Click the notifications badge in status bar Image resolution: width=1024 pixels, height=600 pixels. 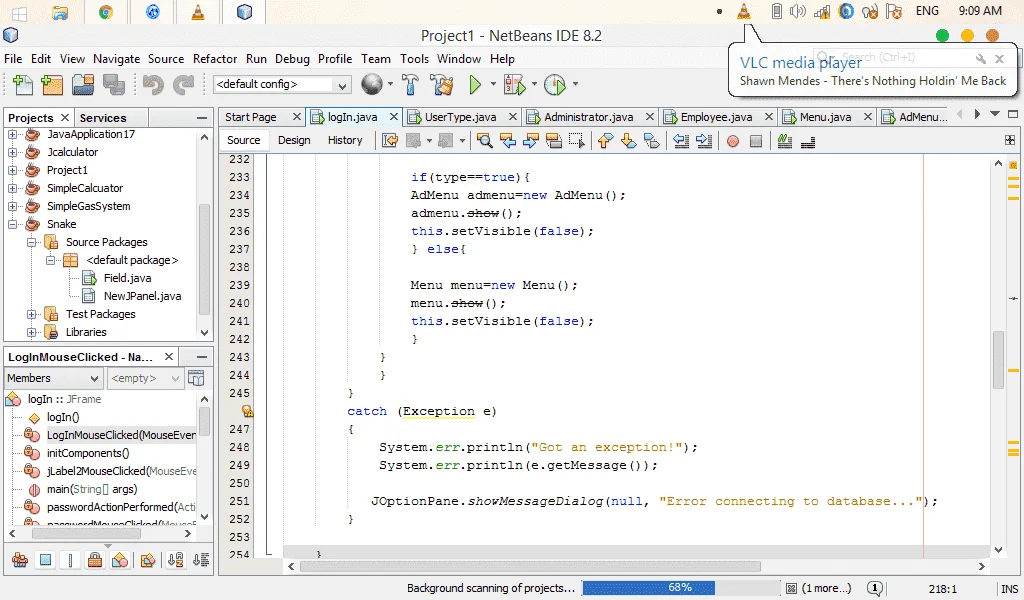(875, 588)
